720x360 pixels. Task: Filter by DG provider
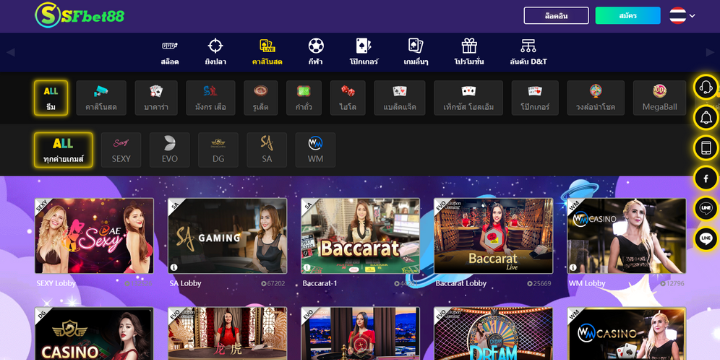[218, 150]
